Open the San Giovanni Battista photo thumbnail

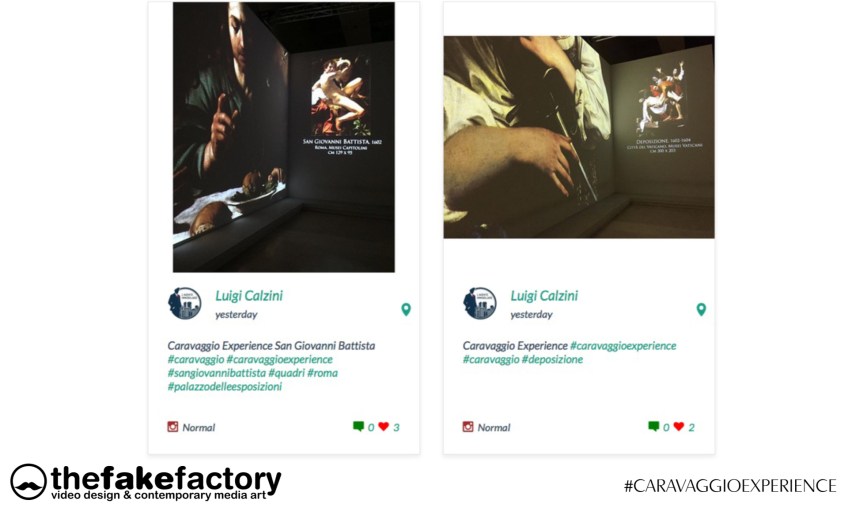(x=283, y=137)
